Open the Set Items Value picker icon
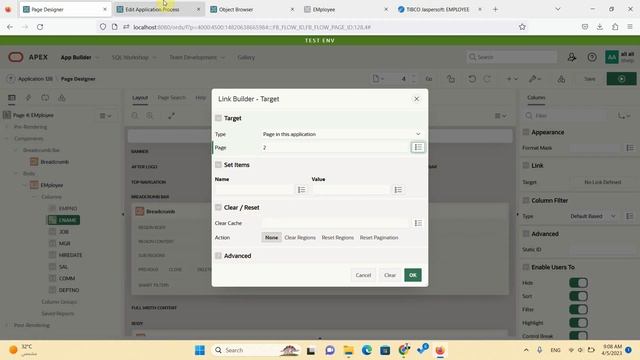The height and width of the screenshot is (360, 640). point(398,190)
